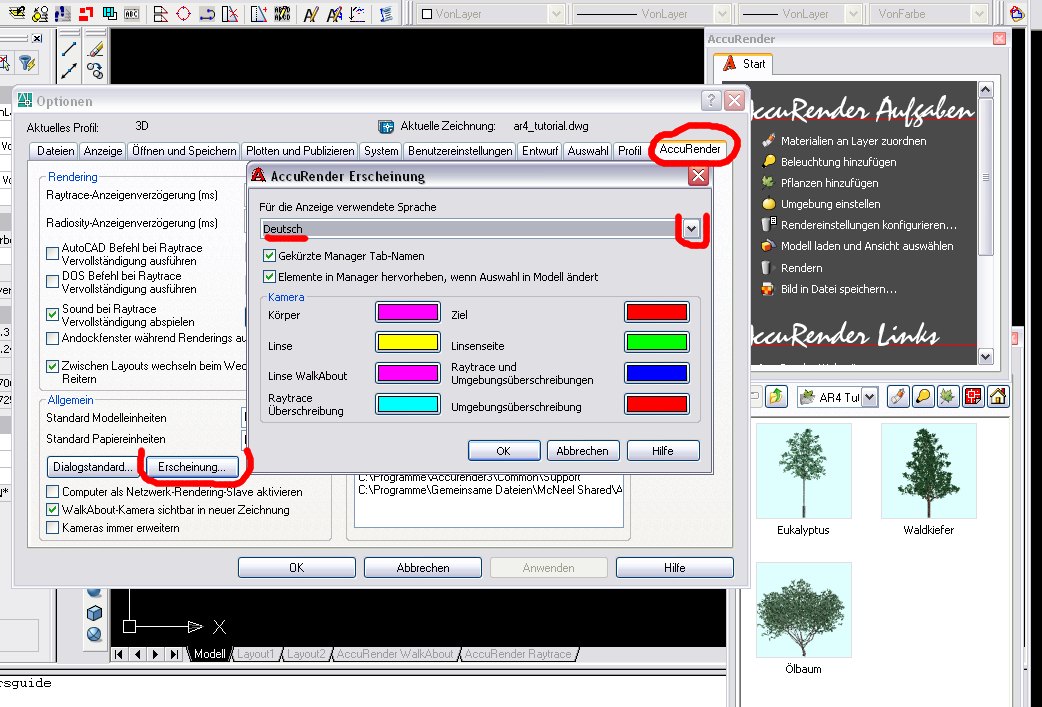
Task: Click the Erscheinung... button
Action: (x=191, y=466)
